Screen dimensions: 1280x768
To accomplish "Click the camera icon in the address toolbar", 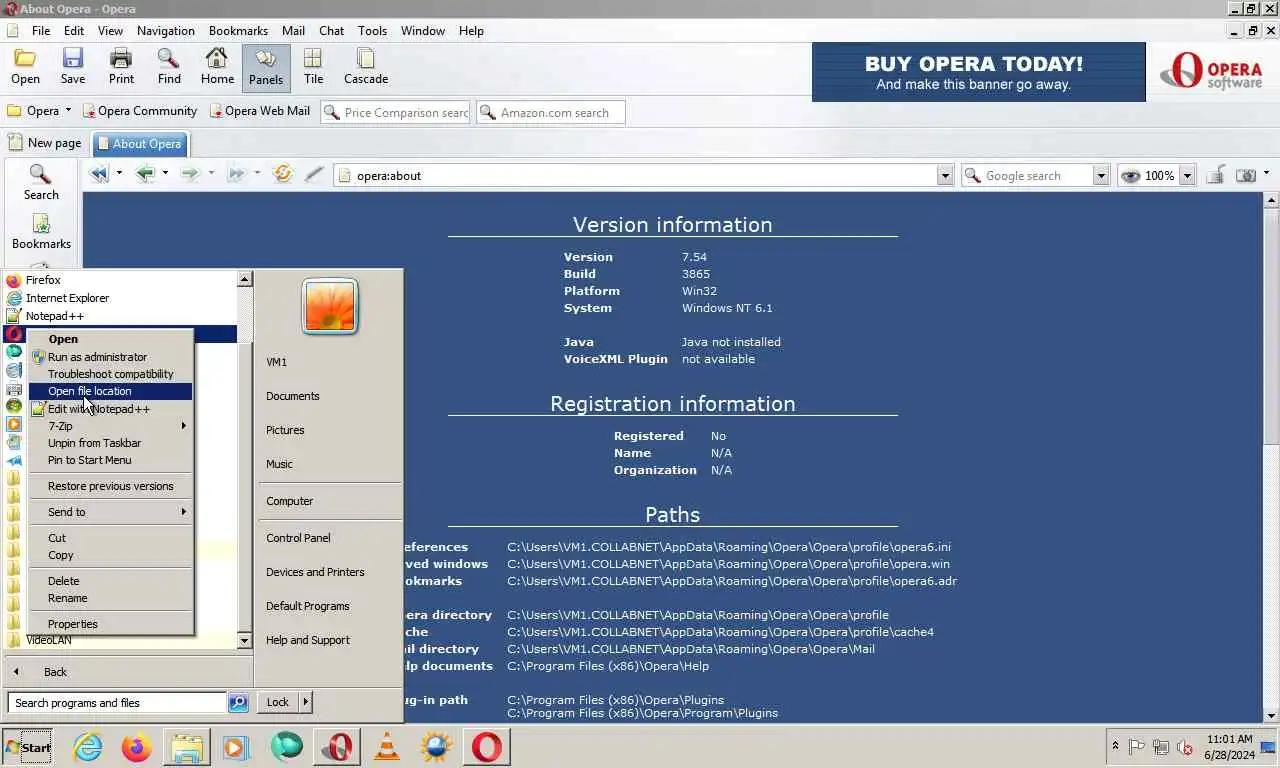I will point(1246,175).
